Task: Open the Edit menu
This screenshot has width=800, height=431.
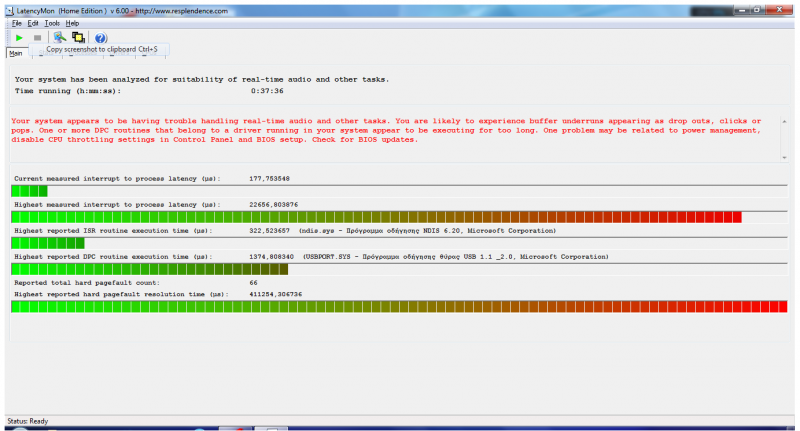Action: coord(33,22)
